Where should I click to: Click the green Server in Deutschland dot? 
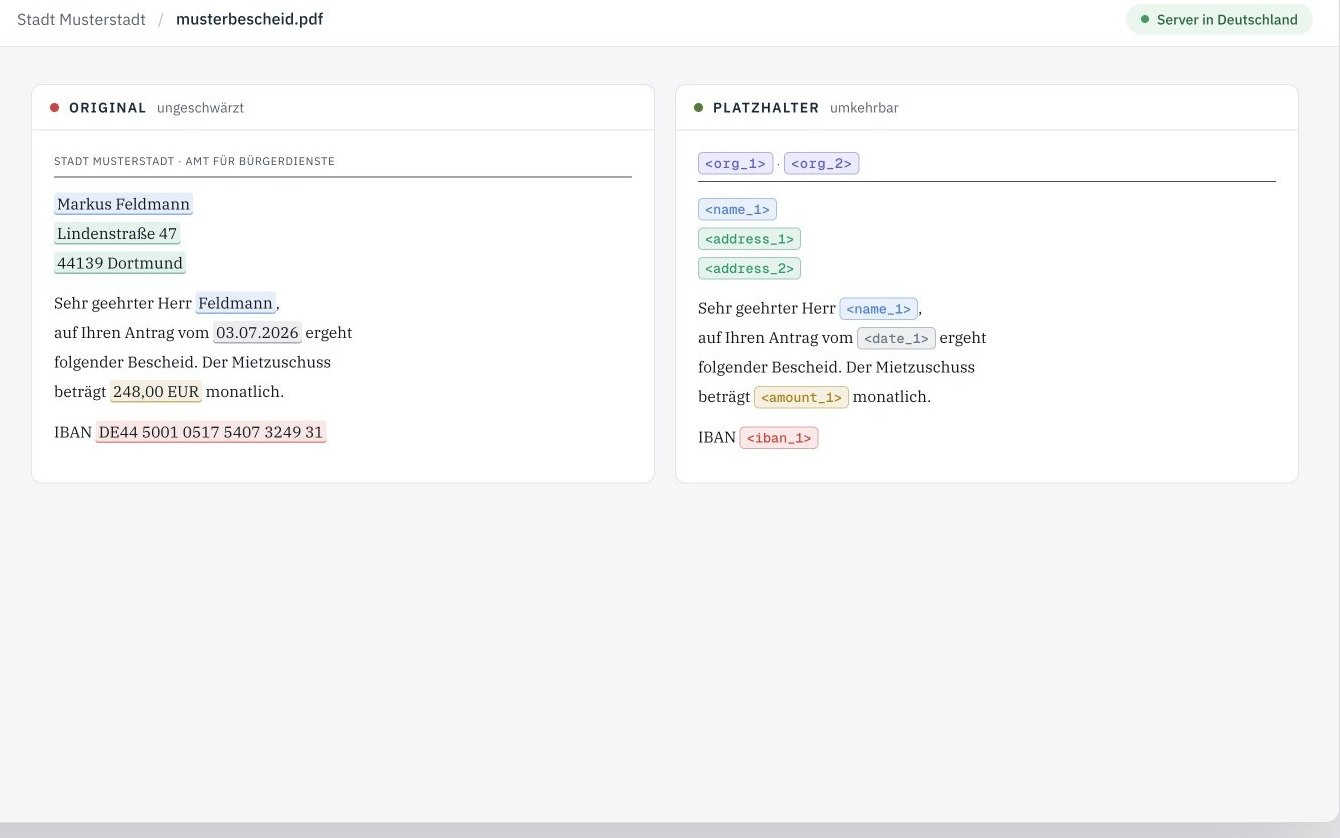(1145, 19)
